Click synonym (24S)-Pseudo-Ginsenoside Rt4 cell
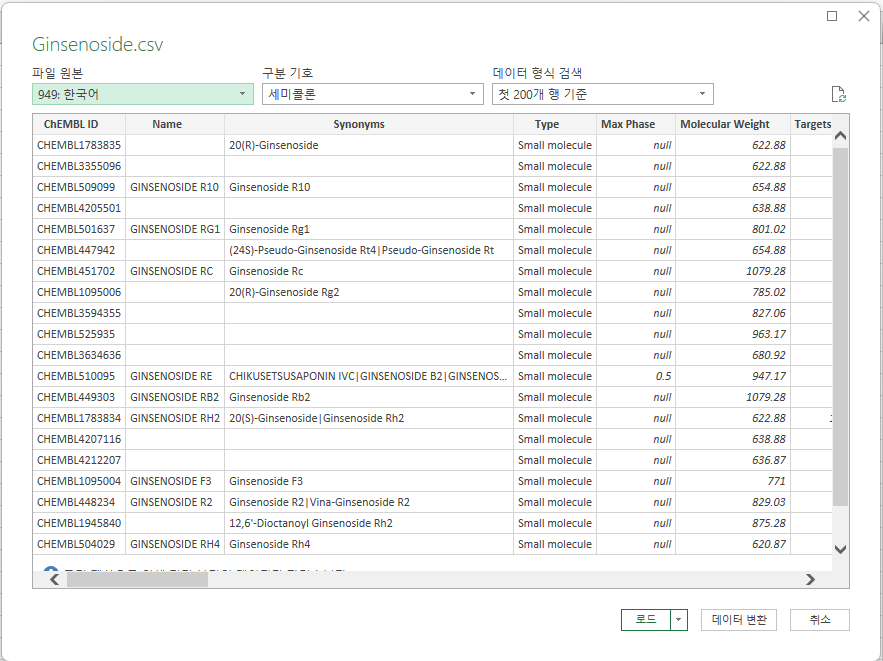Viewport: 883px width, 661px height. click(369, 250)
